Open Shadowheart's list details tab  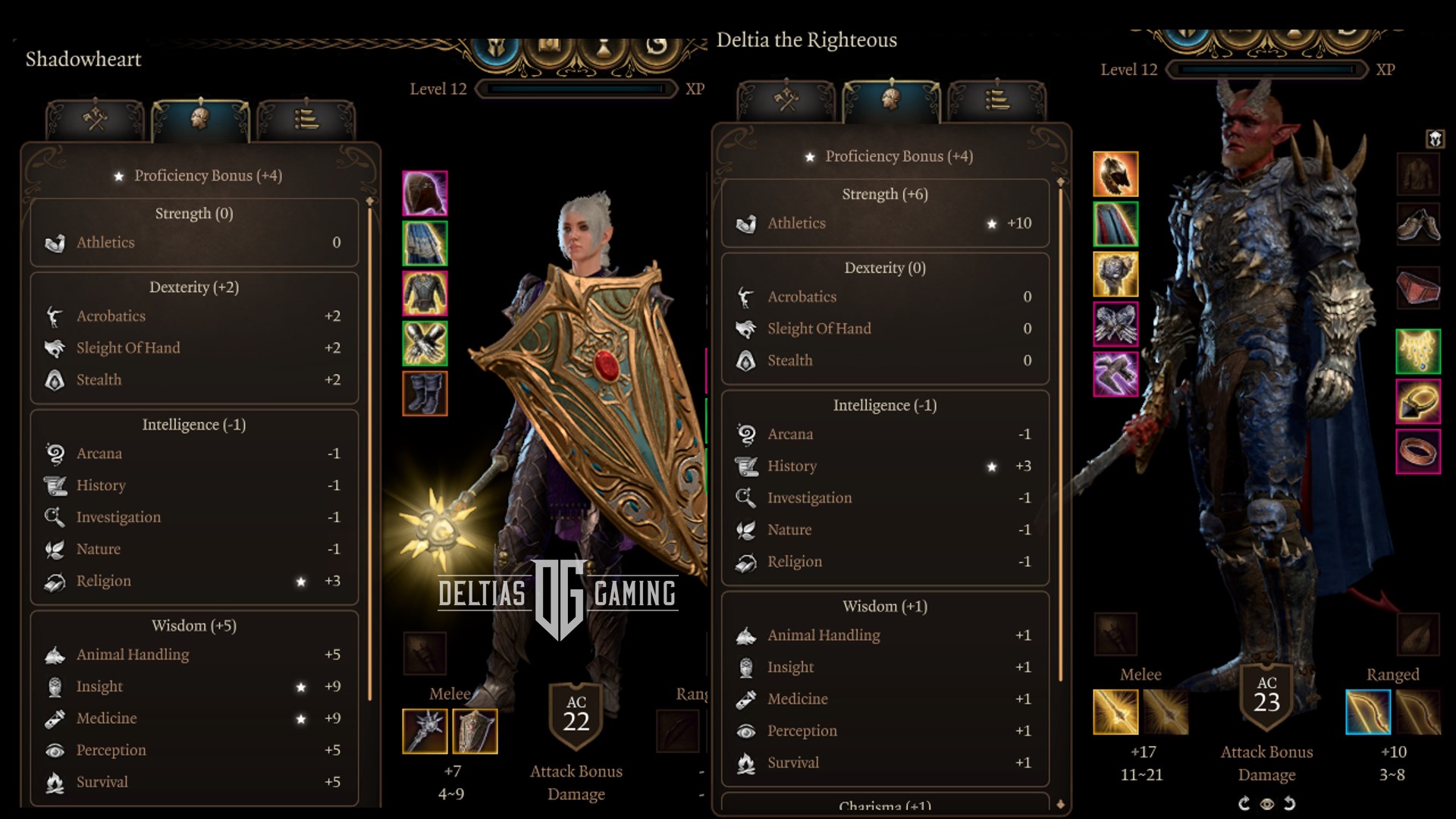[306, 119]
